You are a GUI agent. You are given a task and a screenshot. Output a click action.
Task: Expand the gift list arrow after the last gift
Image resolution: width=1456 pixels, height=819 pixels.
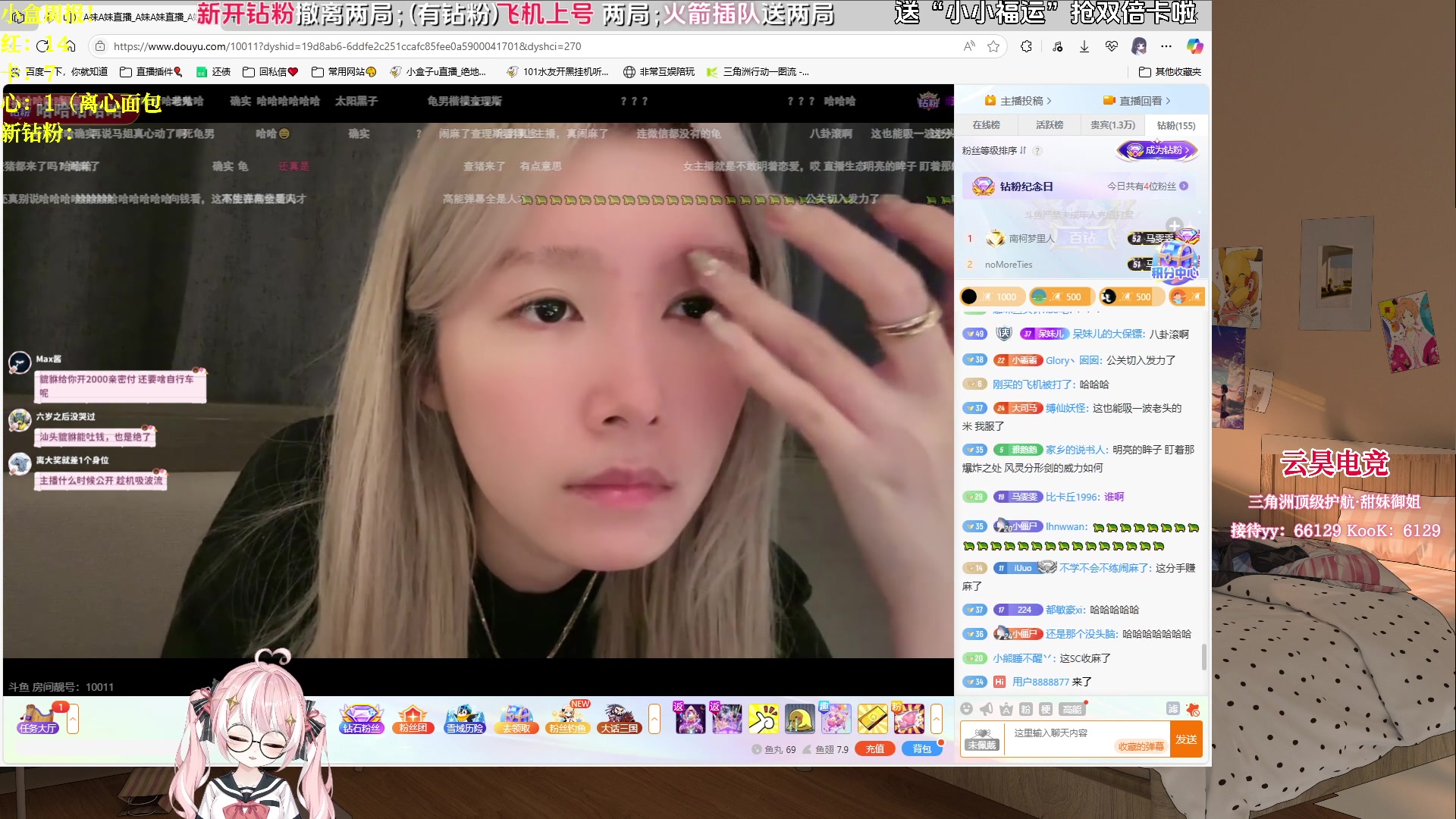coord(937,719)
